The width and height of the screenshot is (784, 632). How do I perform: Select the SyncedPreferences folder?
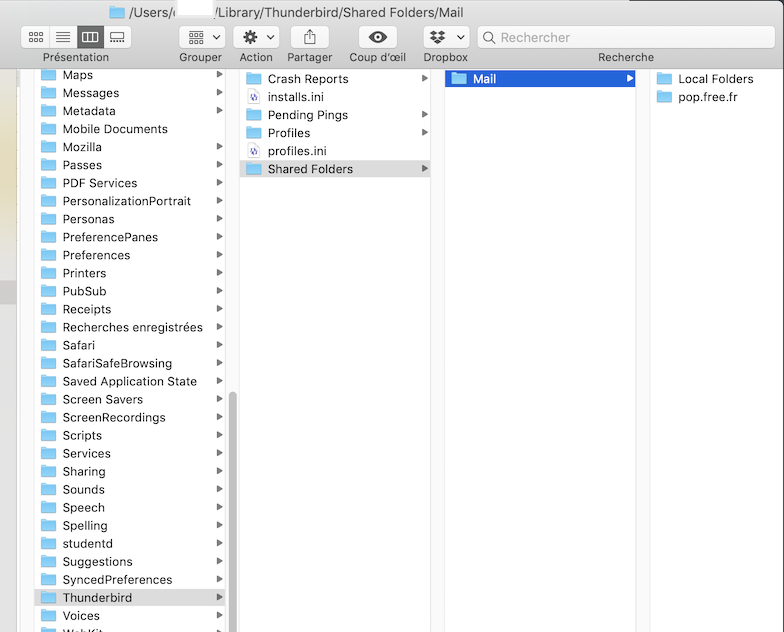[130, 579]
